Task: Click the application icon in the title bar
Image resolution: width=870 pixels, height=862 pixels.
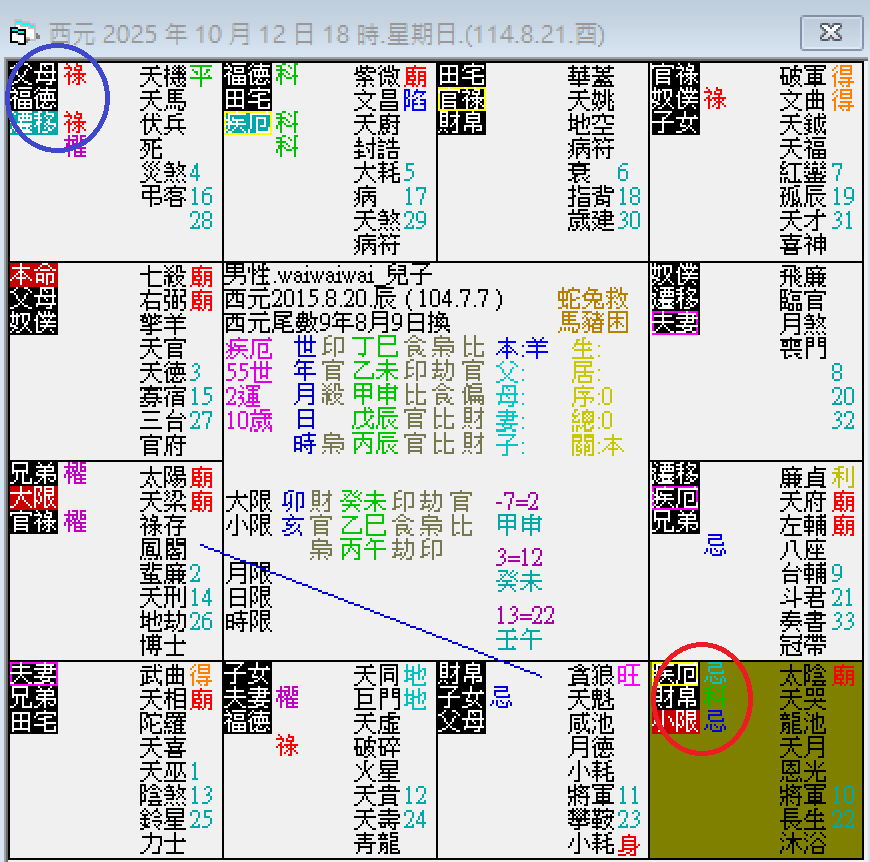Action: pos(22,31)
